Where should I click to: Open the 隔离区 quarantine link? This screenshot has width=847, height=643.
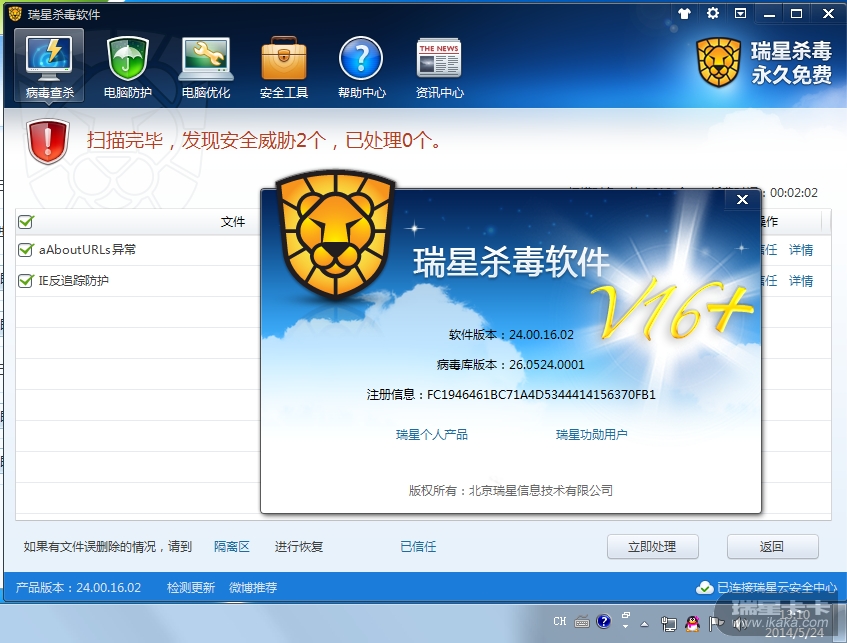point(232,547)
